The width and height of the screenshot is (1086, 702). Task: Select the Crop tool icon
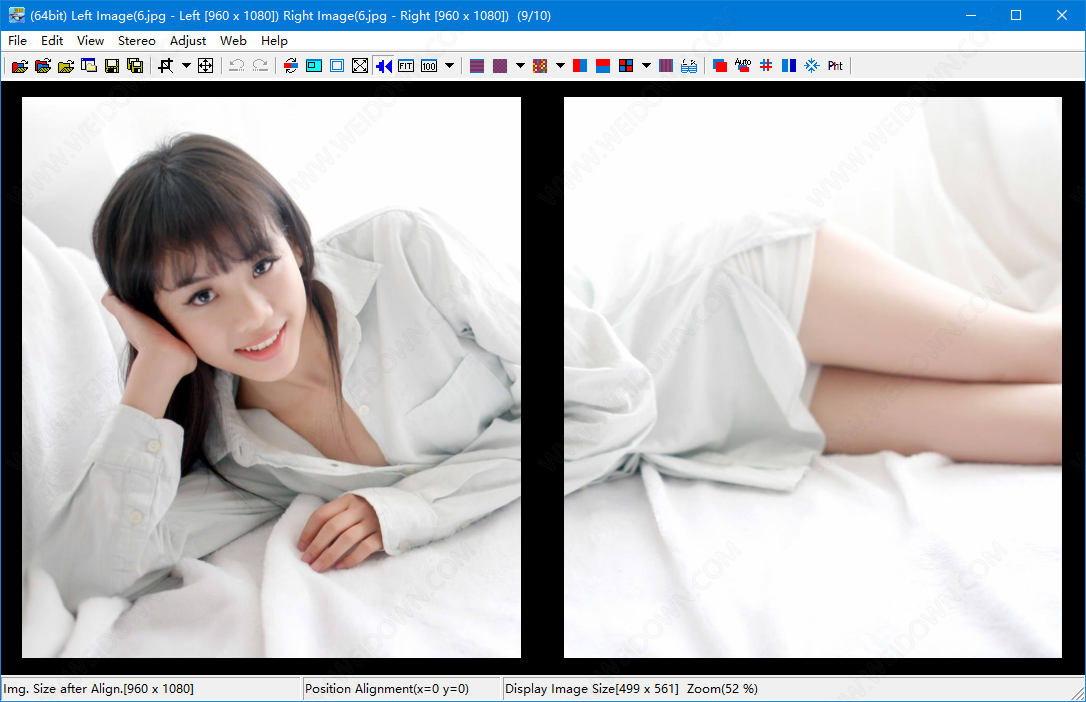pyautogui.click(x=166, y=66)
